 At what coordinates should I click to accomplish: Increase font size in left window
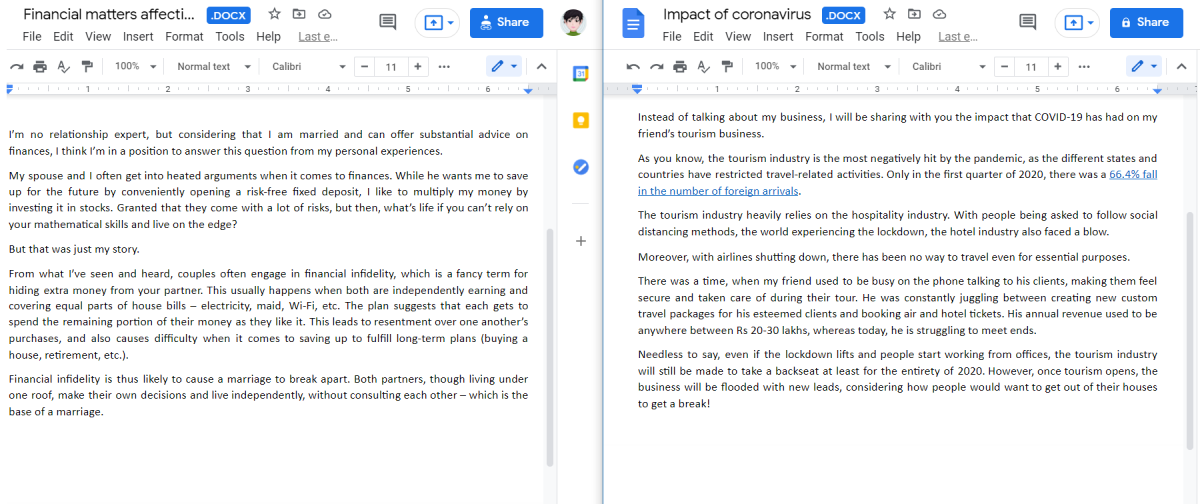(x=417, y=67)
